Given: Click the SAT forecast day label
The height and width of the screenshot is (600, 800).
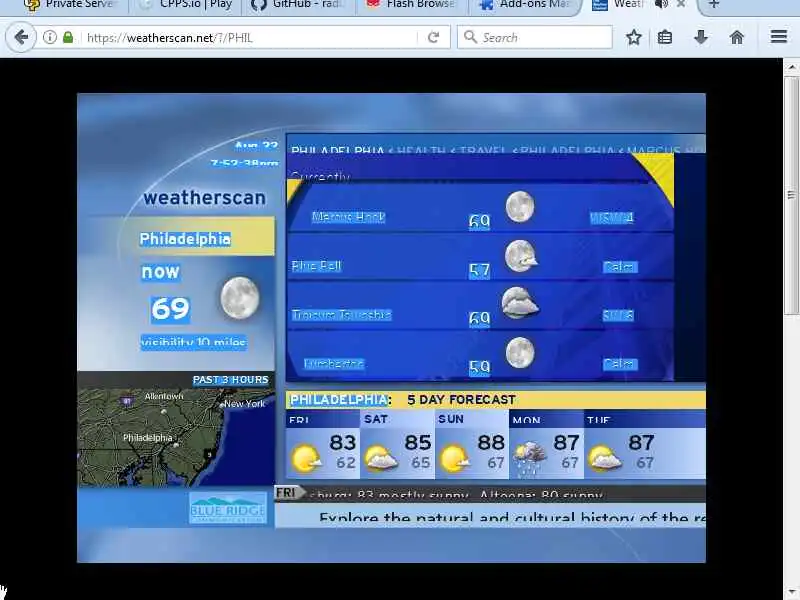Looking at the screenshot, I should click(x=376, y=419).
